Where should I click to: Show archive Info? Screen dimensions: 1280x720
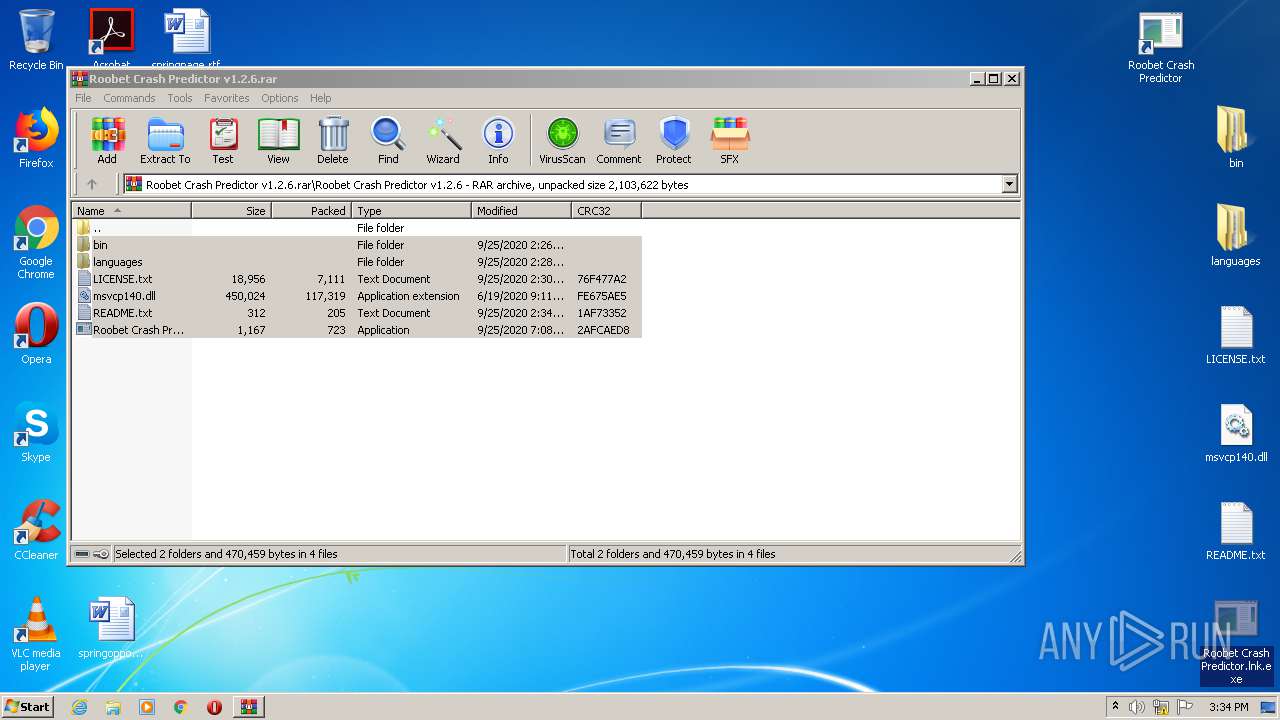point(498,140)
